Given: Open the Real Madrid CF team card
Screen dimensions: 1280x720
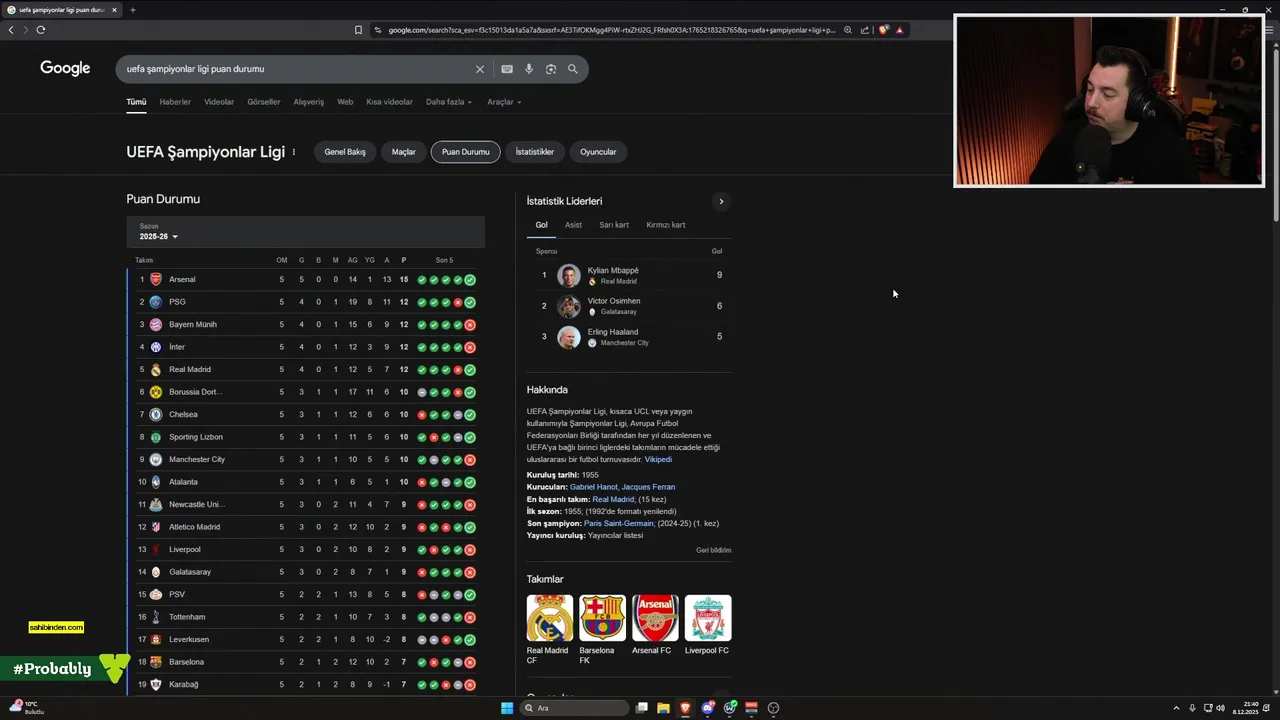Looking at the screenshot, I should tap(549, 629).
